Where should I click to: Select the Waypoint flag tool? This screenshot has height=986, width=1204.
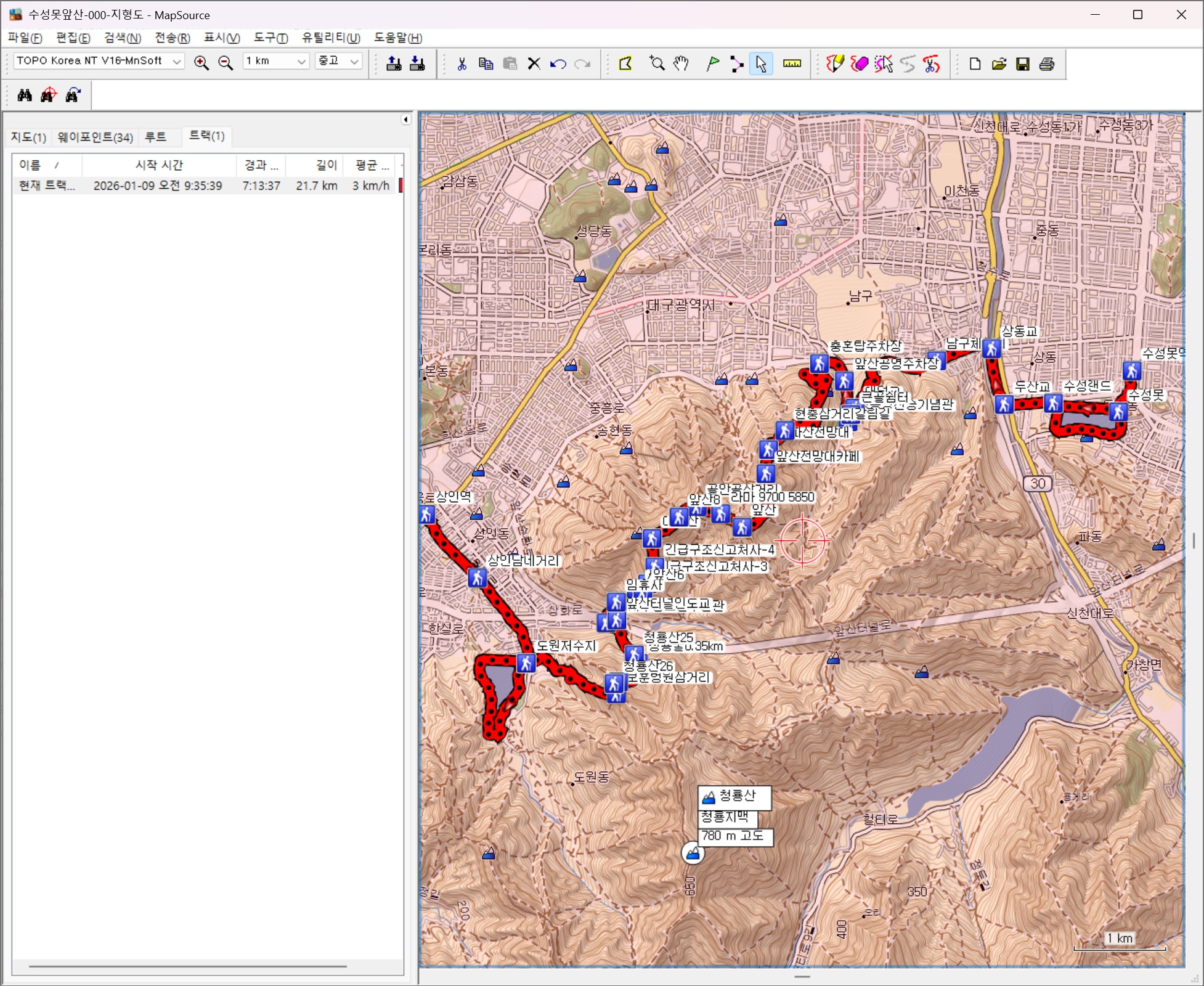[x=712, y=63]
